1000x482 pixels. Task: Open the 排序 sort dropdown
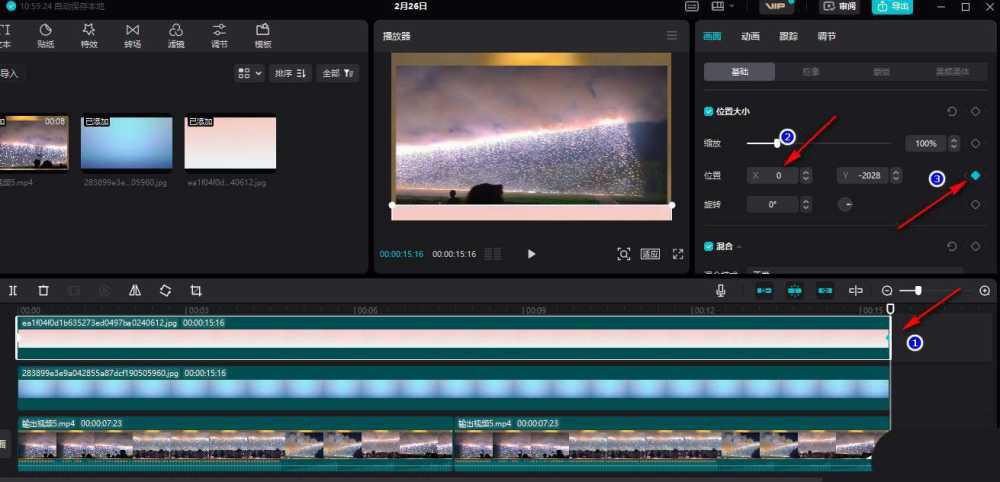click(x=291, y=73)
